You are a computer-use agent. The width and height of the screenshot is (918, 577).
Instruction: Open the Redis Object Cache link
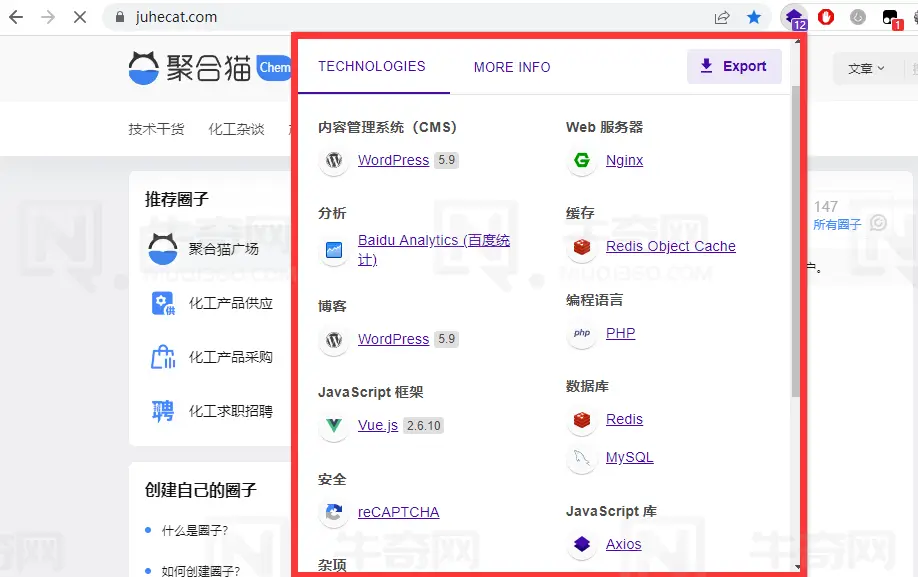point(670,246)
